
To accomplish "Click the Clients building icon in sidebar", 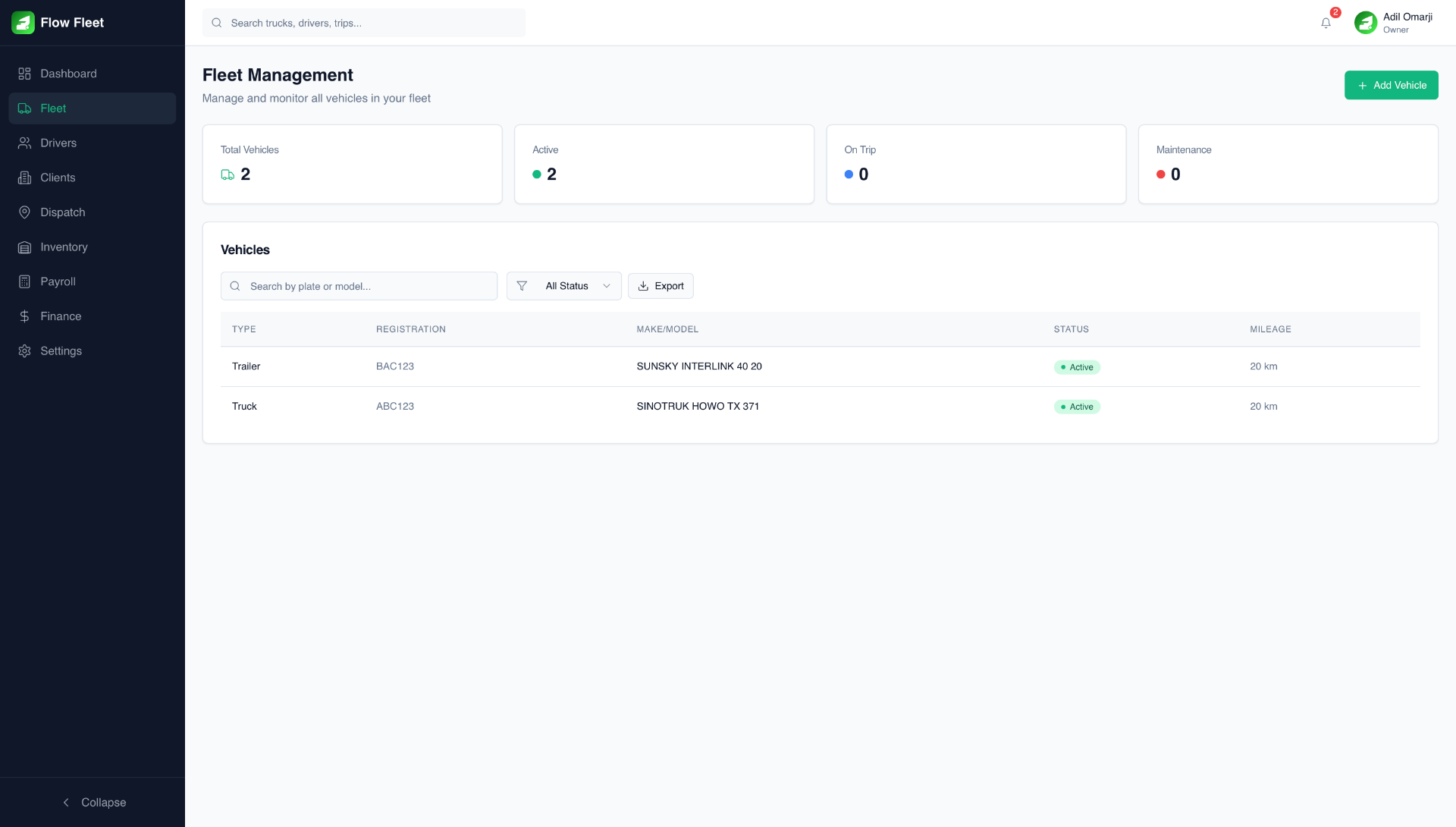I will coord(24,178).
